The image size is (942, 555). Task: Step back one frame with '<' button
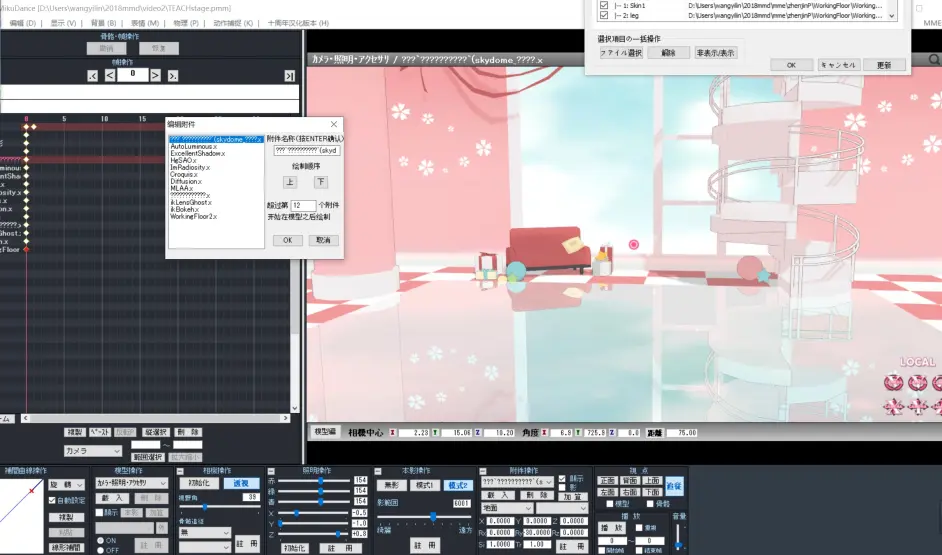coord(110,76)
